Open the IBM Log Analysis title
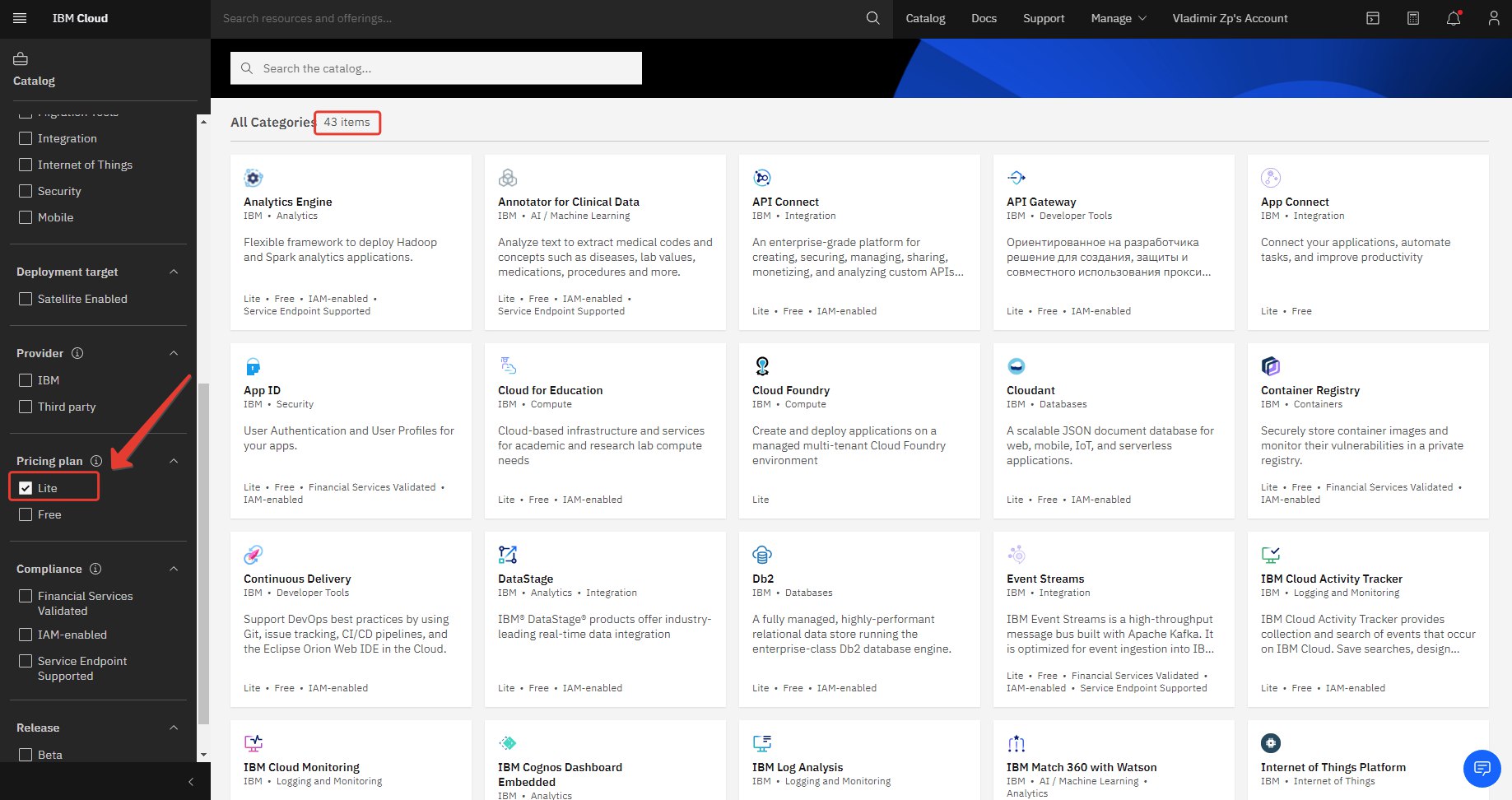1512x800 pixels. (798, 767)
